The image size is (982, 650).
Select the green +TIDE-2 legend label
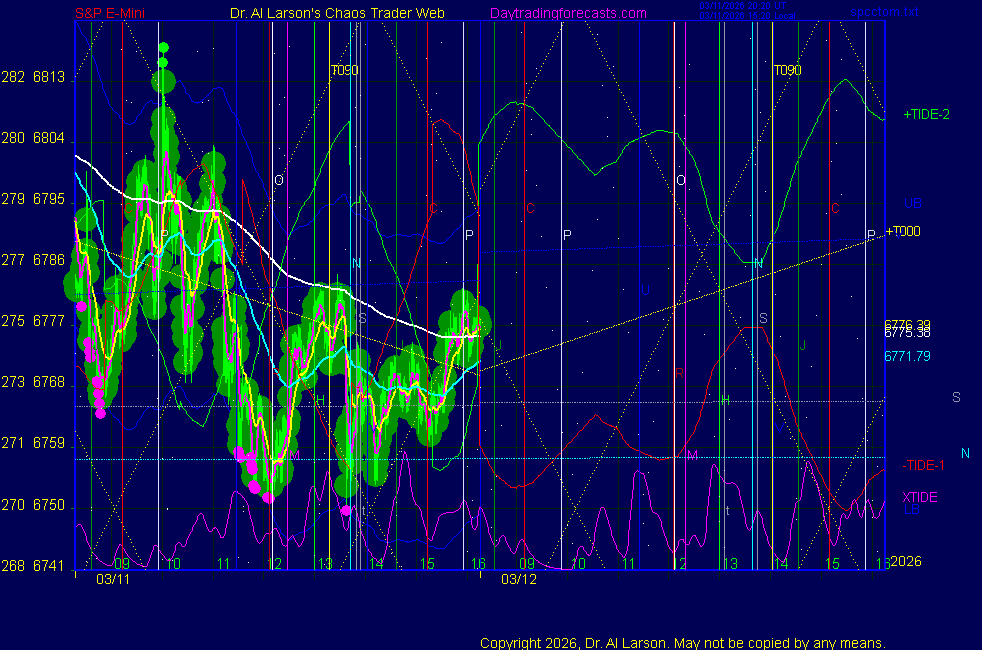(x=926, y=115)
